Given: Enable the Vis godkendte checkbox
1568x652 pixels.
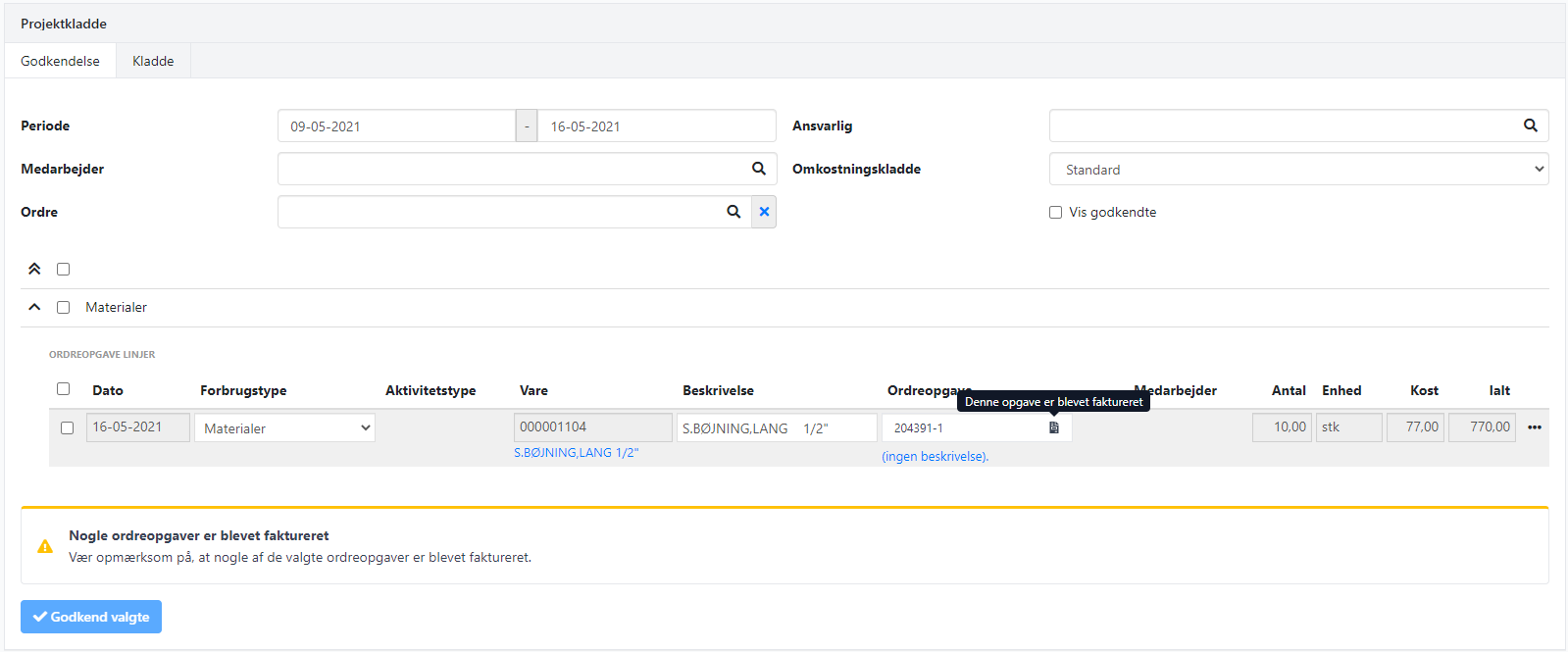Looking at the screenshot, I should point(1055,212).
